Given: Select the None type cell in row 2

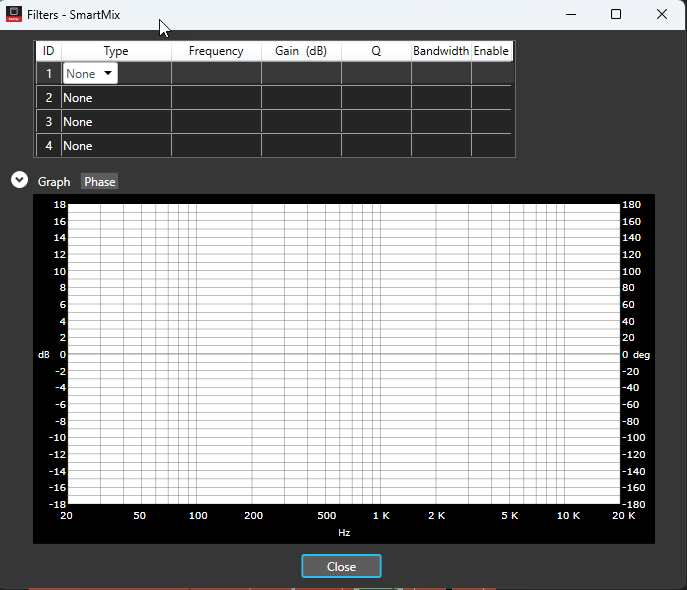Looking at the screenshot, I should coord(116,98).
